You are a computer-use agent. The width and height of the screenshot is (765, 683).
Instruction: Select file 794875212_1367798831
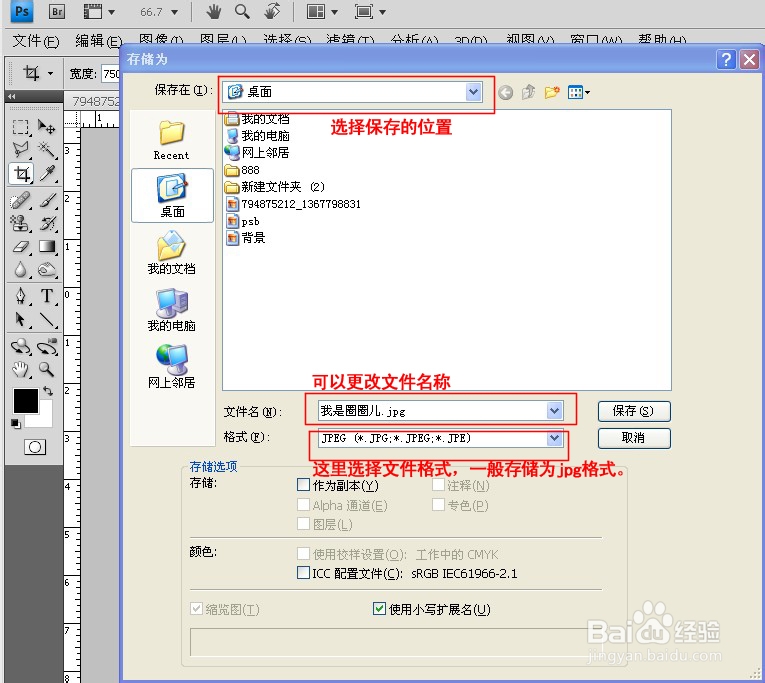point(294,204)
